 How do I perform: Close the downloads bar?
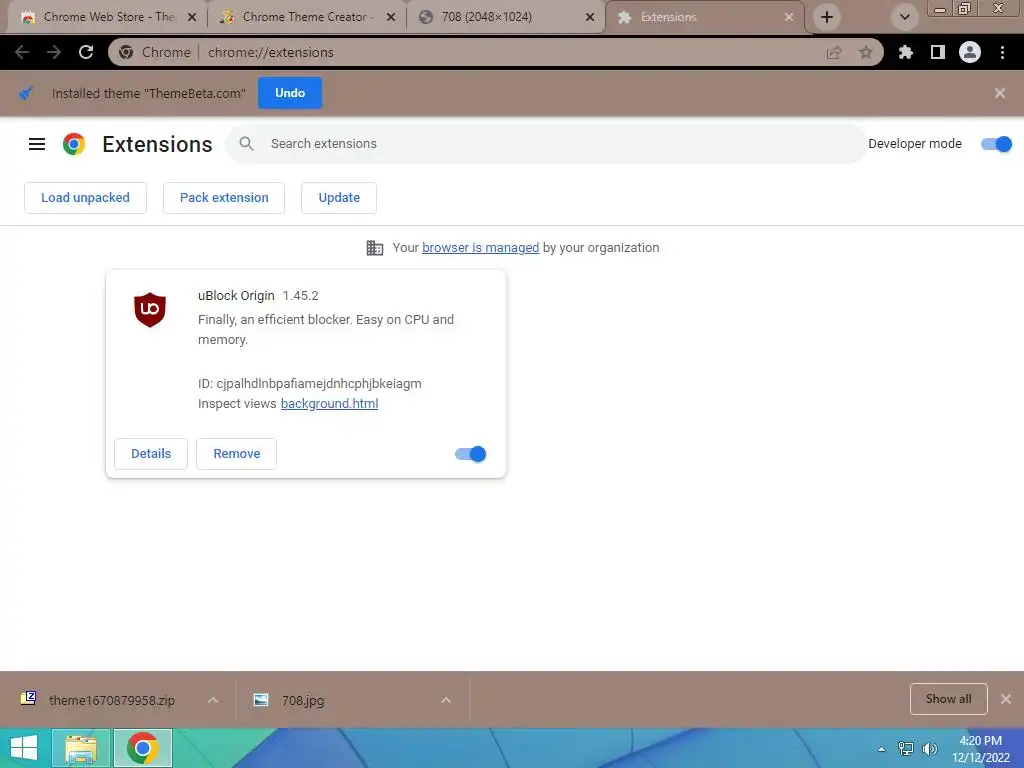pyautogui.click(x=1006, y=699)
